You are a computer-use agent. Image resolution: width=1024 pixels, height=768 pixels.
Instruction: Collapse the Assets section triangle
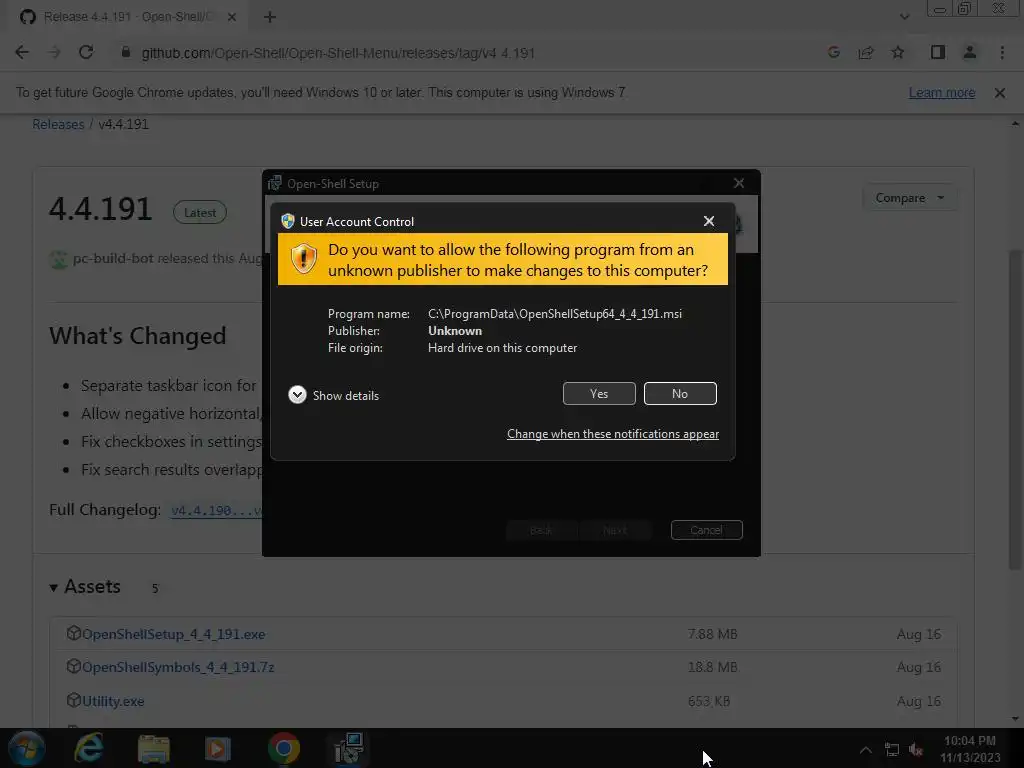(x=54, y=588)
